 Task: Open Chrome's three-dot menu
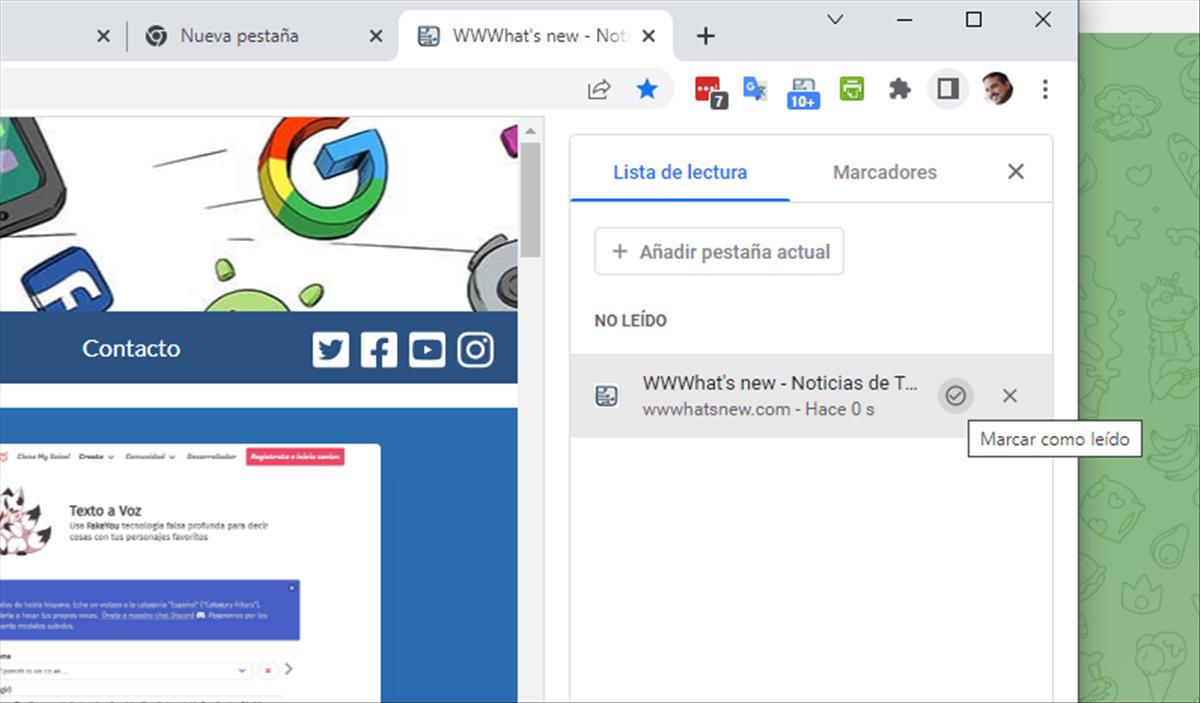(1045, 90)
